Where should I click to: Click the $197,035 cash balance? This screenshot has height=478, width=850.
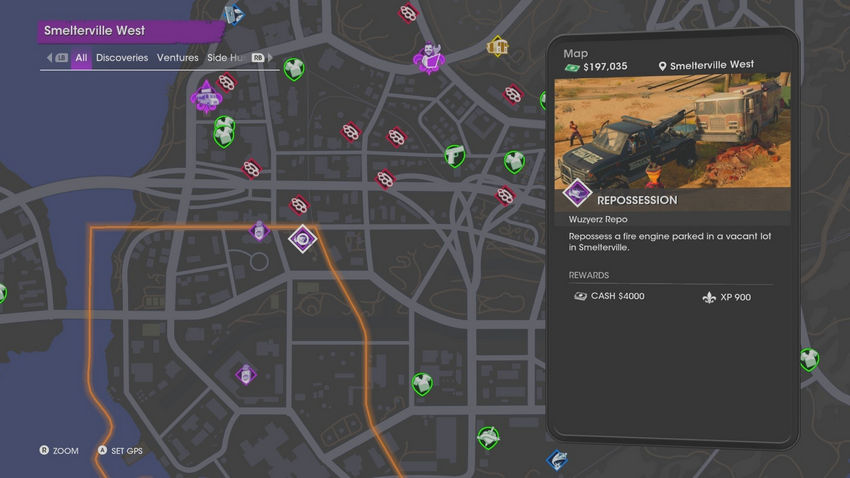pyautogui.click(x=596, y=67)
